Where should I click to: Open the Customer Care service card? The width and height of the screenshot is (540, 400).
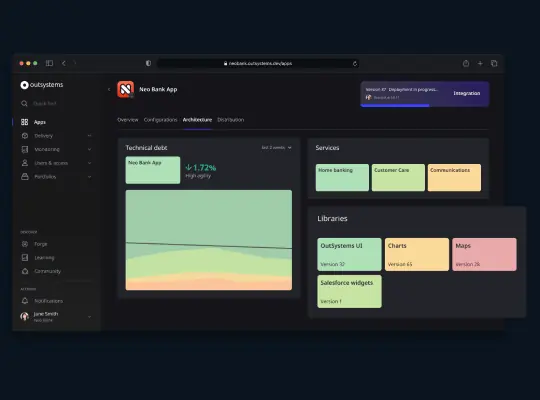tap(398, 177)
